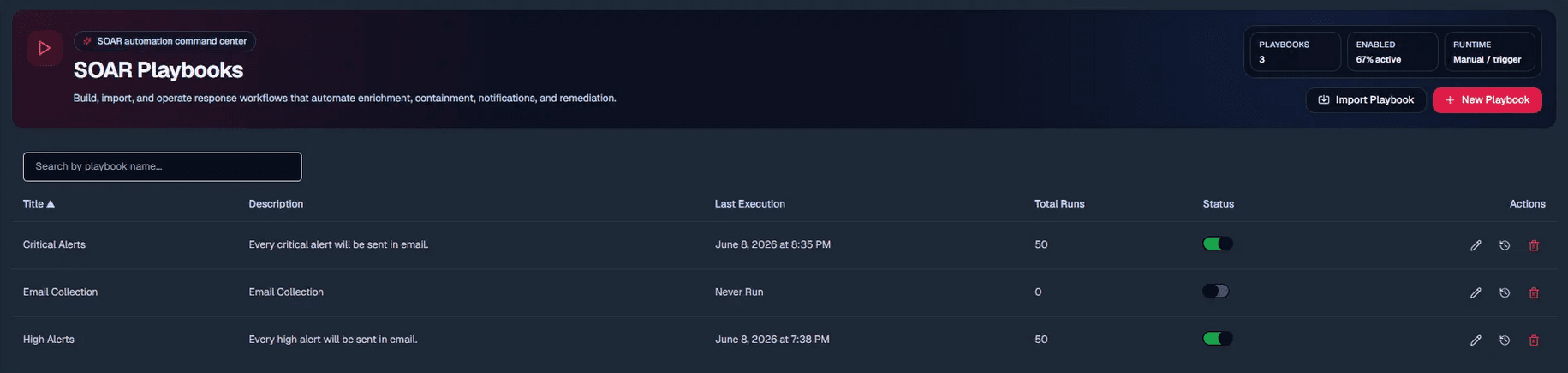
Task: Delete the Email Collection playbook
Action: [1534, 292]
